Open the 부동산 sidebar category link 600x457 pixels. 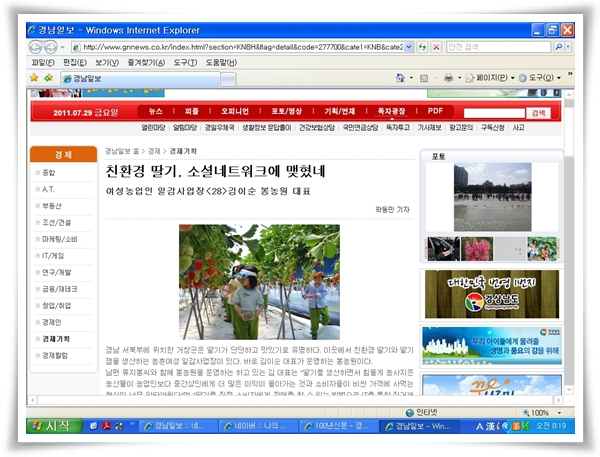tap(50, 203)
